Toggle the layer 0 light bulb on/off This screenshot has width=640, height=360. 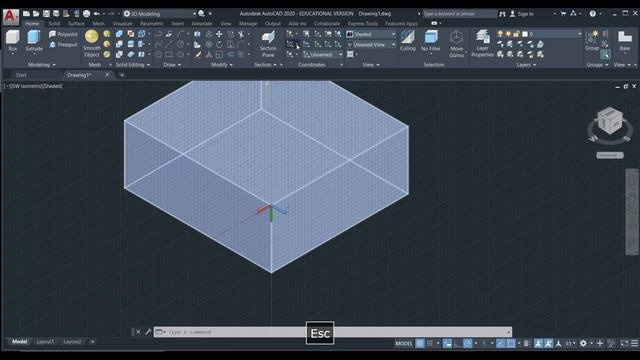pyautogui.click(x=500, y=34)
